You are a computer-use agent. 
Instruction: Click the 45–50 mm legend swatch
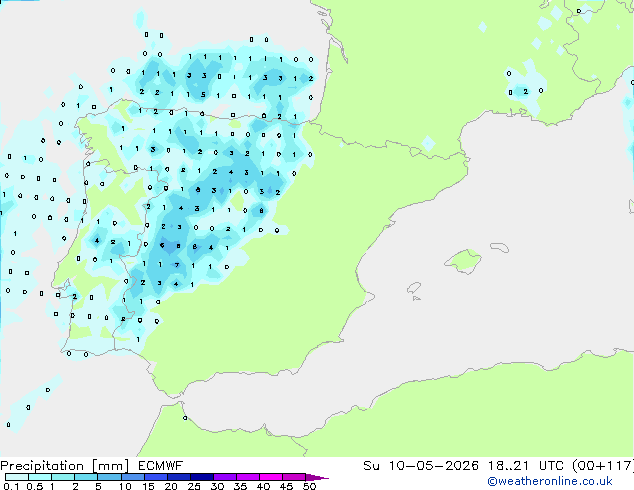pos(294,477)
